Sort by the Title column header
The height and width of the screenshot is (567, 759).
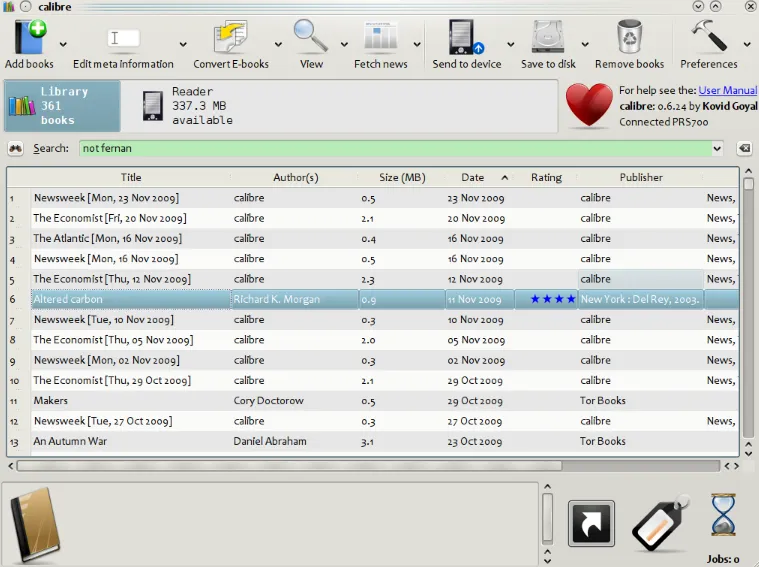tap(131, 177)
